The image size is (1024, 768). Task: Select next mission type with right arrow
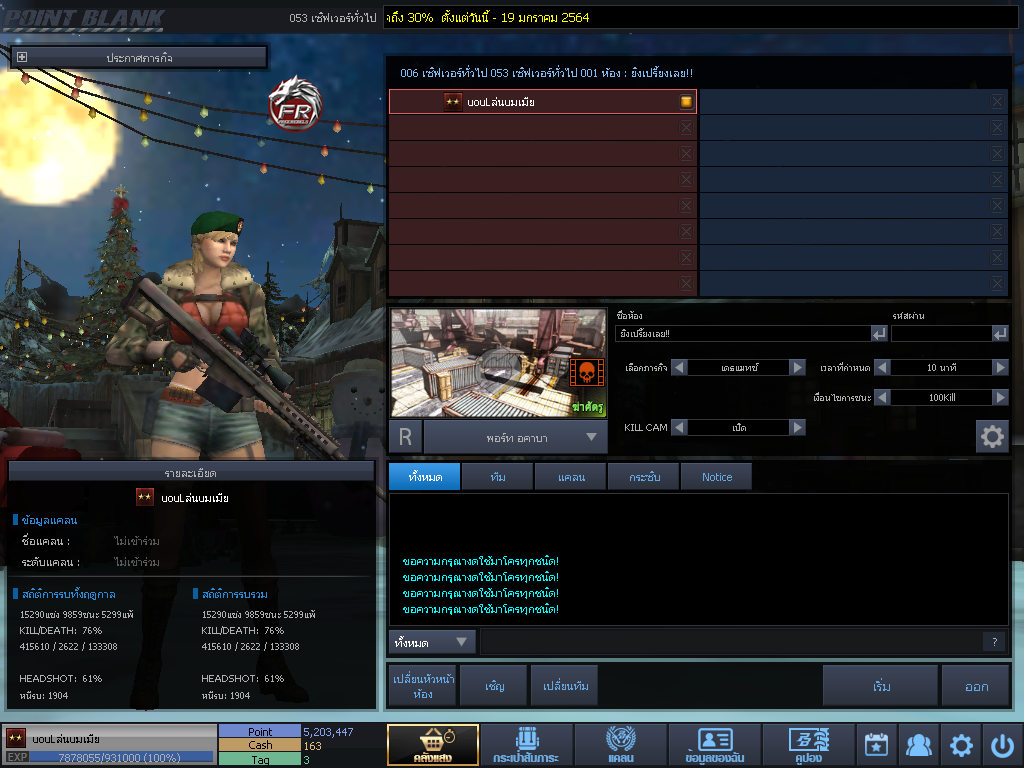click(797, 367)
